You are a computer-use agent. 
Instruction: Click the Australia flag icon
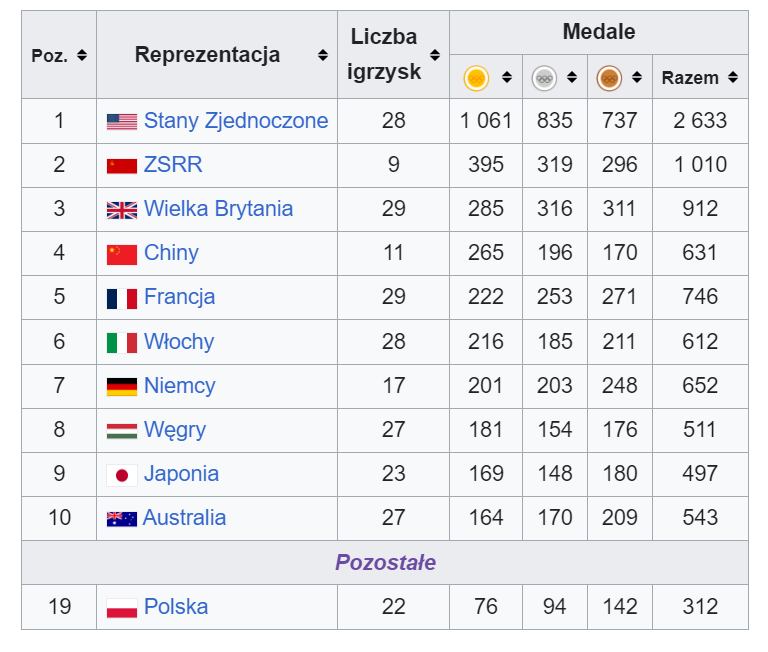point(122,519)
